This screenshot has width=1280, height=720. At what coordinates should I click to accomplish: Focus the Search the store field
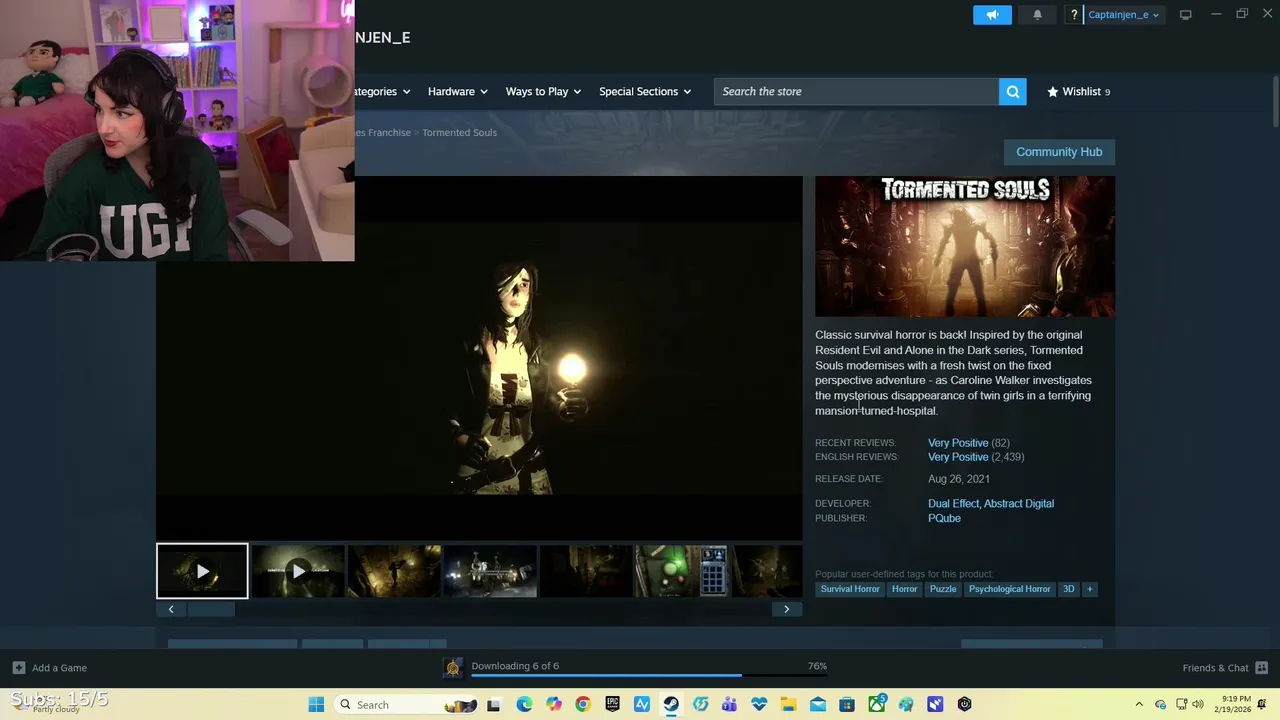click(857, 91)
